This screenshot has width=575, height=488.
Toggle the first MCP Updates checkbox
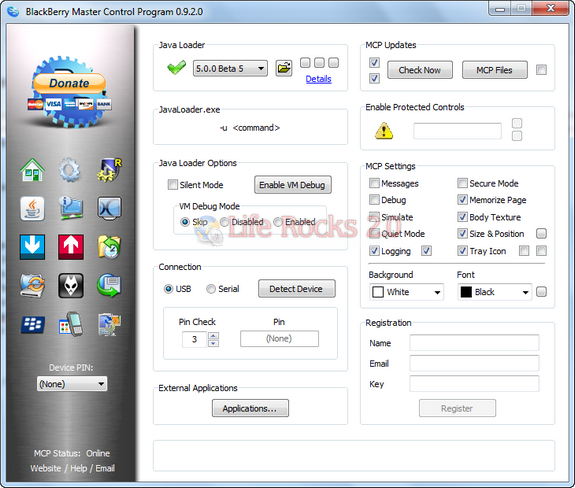coord(374,62)
